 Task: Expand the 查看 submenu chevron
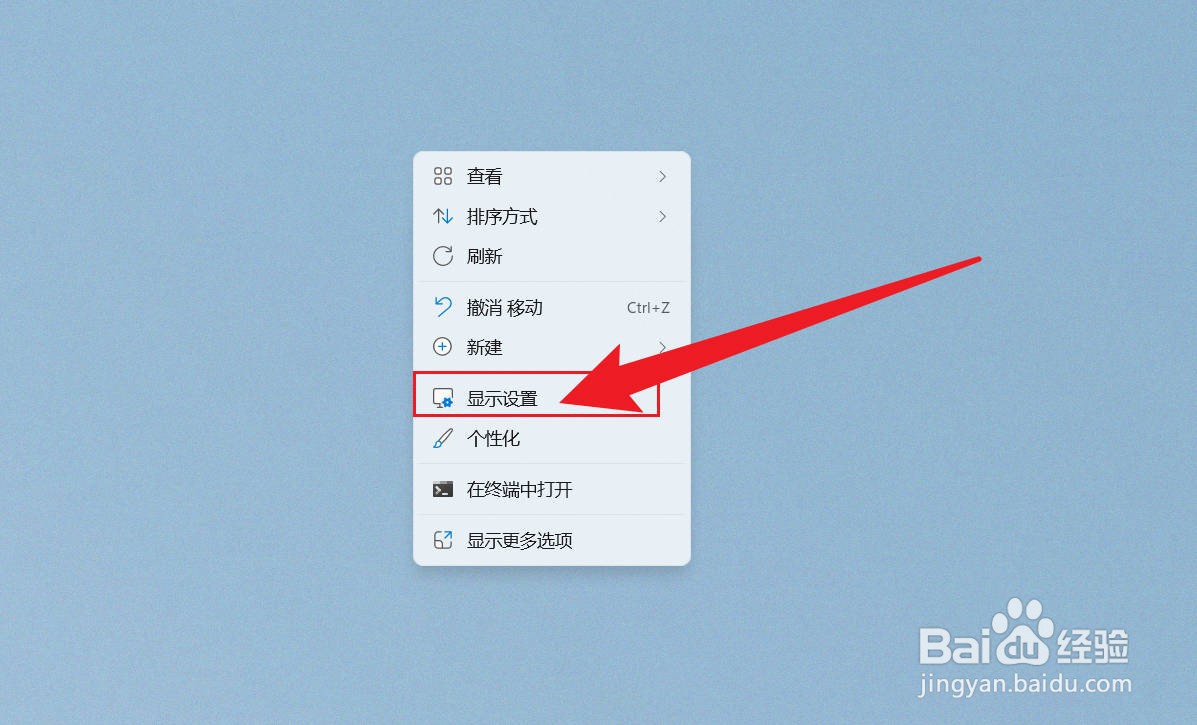662,176
